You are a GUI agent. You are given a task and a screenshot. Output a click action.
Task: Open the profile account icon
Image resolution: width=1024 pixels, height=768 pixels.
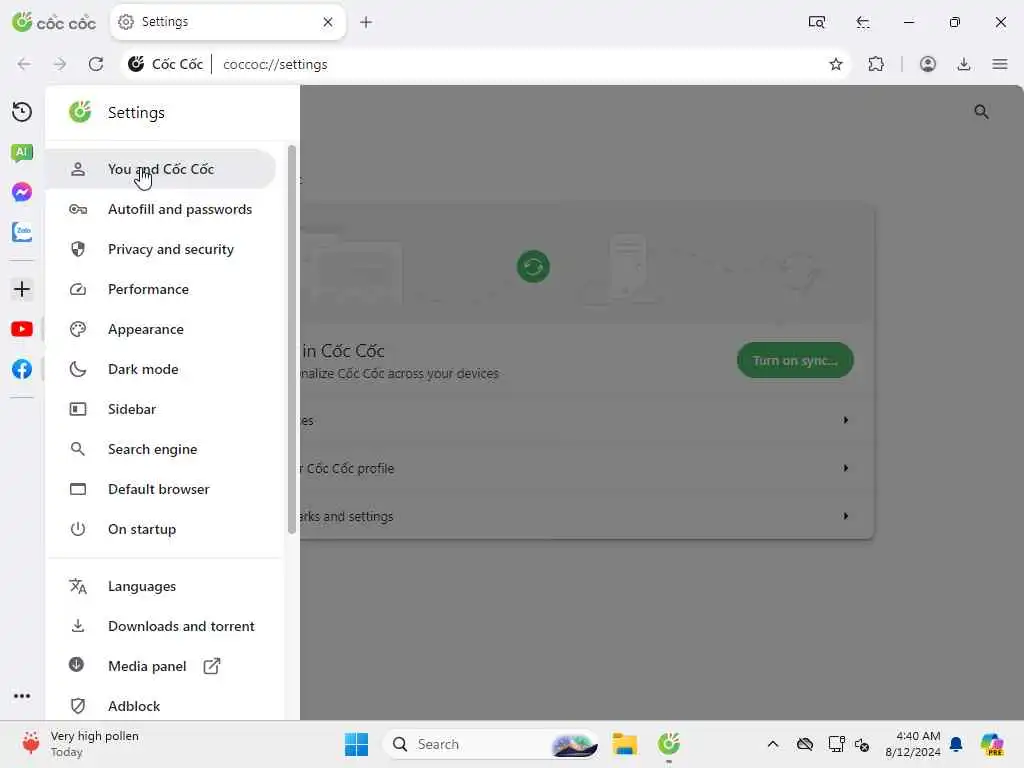coord(927,64)
